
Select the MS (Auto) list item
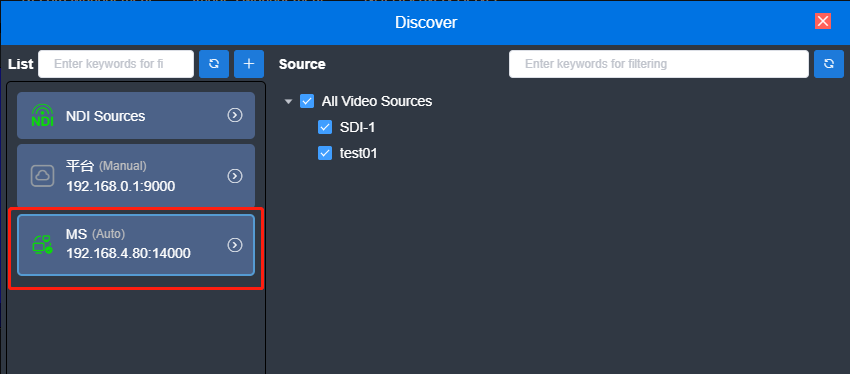[x=136, y=245]
